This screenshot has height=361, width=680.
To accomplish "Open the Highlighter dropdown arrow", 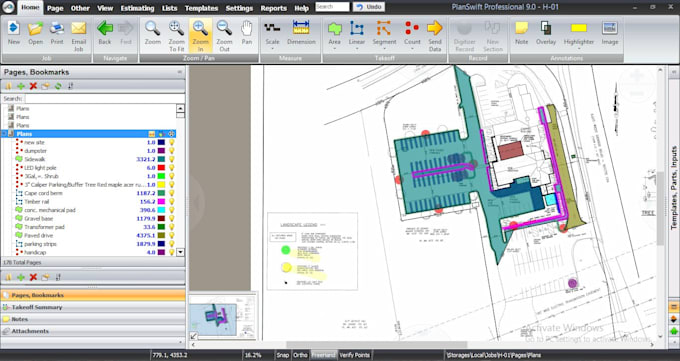I will (x=579, y=49).
